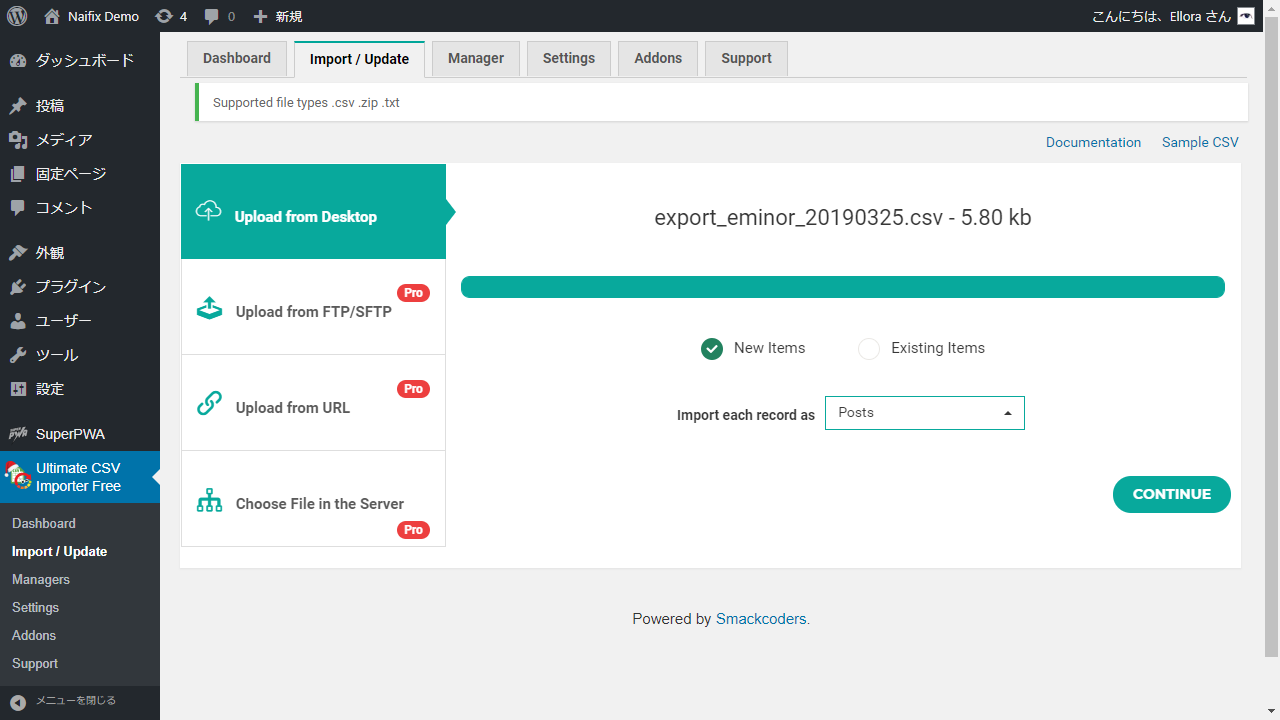Choose Upload from URL option
Viewport: 1280px width, 720px height.
coord(313,404)
